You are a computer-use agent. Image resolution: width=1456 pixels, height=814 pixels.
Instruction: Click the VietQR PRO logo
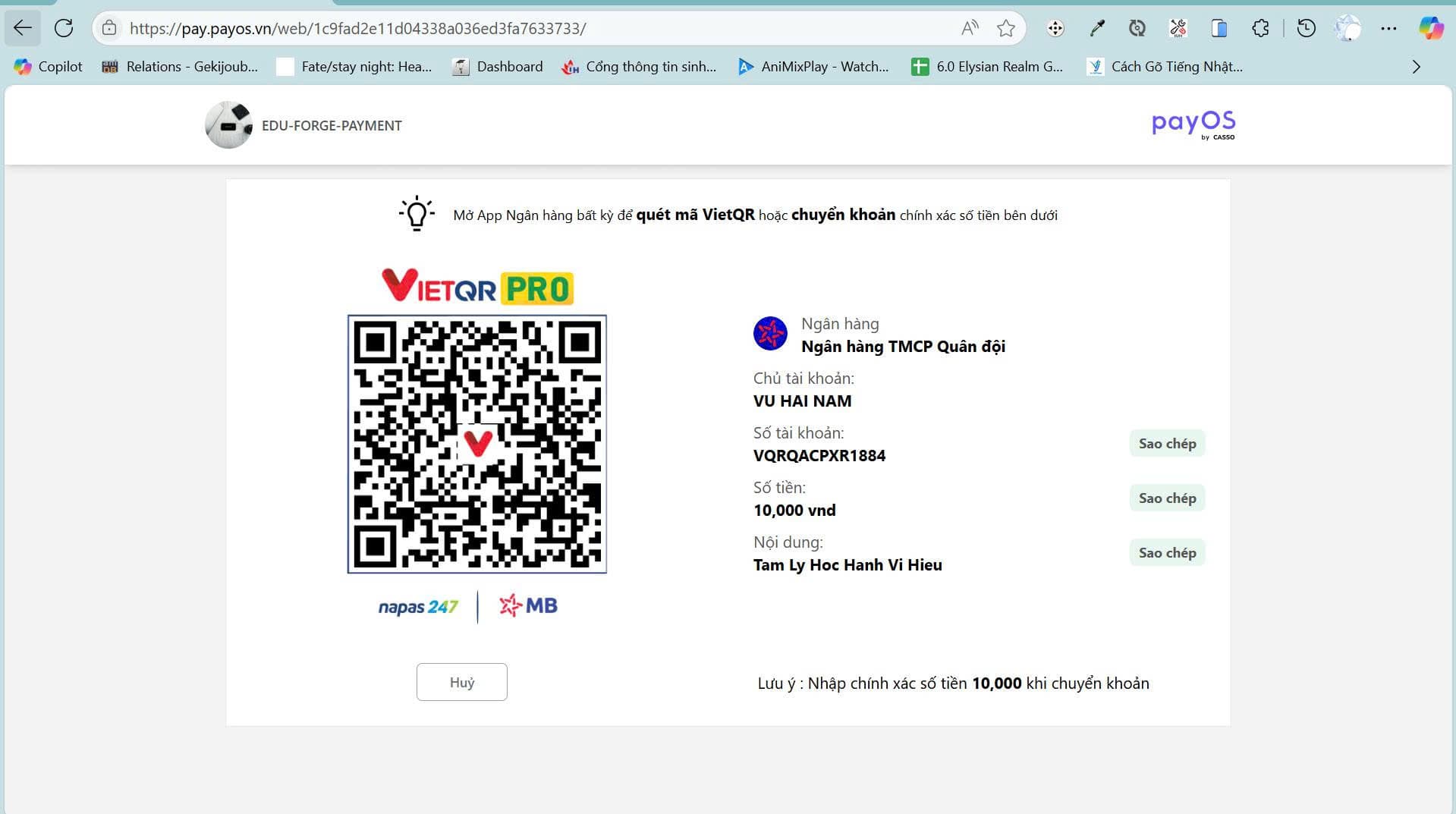pyautogui.click(x=477, y=288)
